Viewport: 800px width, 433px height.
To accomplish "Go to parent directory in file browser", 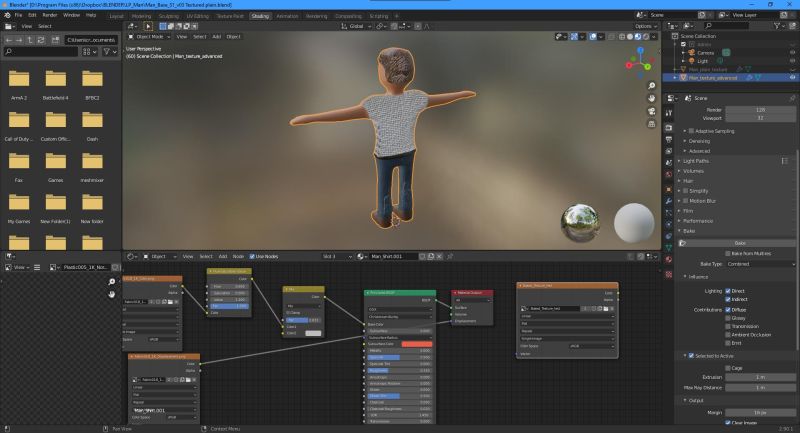I will click(30, 40).
